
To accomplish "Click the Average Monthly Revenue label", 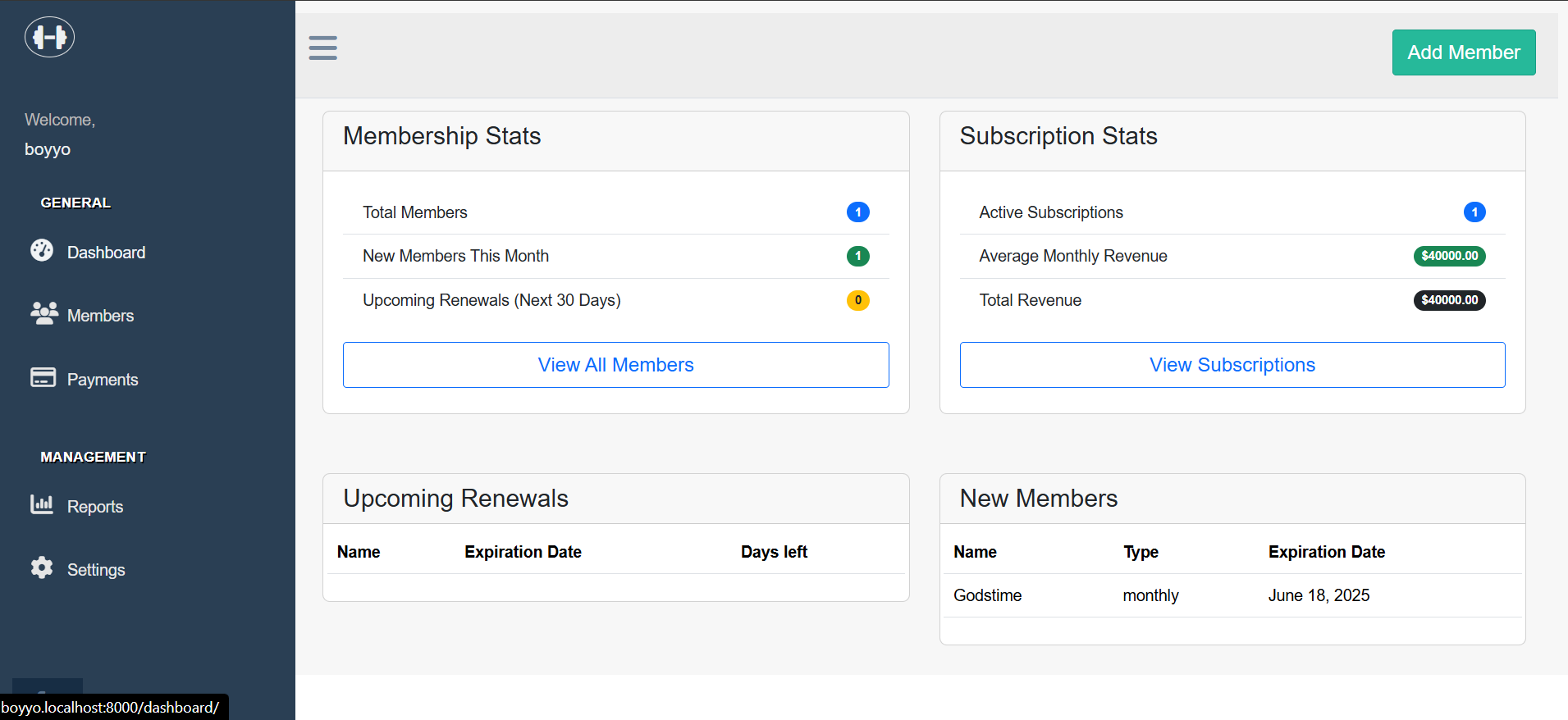I will (x=1073, y=256).
